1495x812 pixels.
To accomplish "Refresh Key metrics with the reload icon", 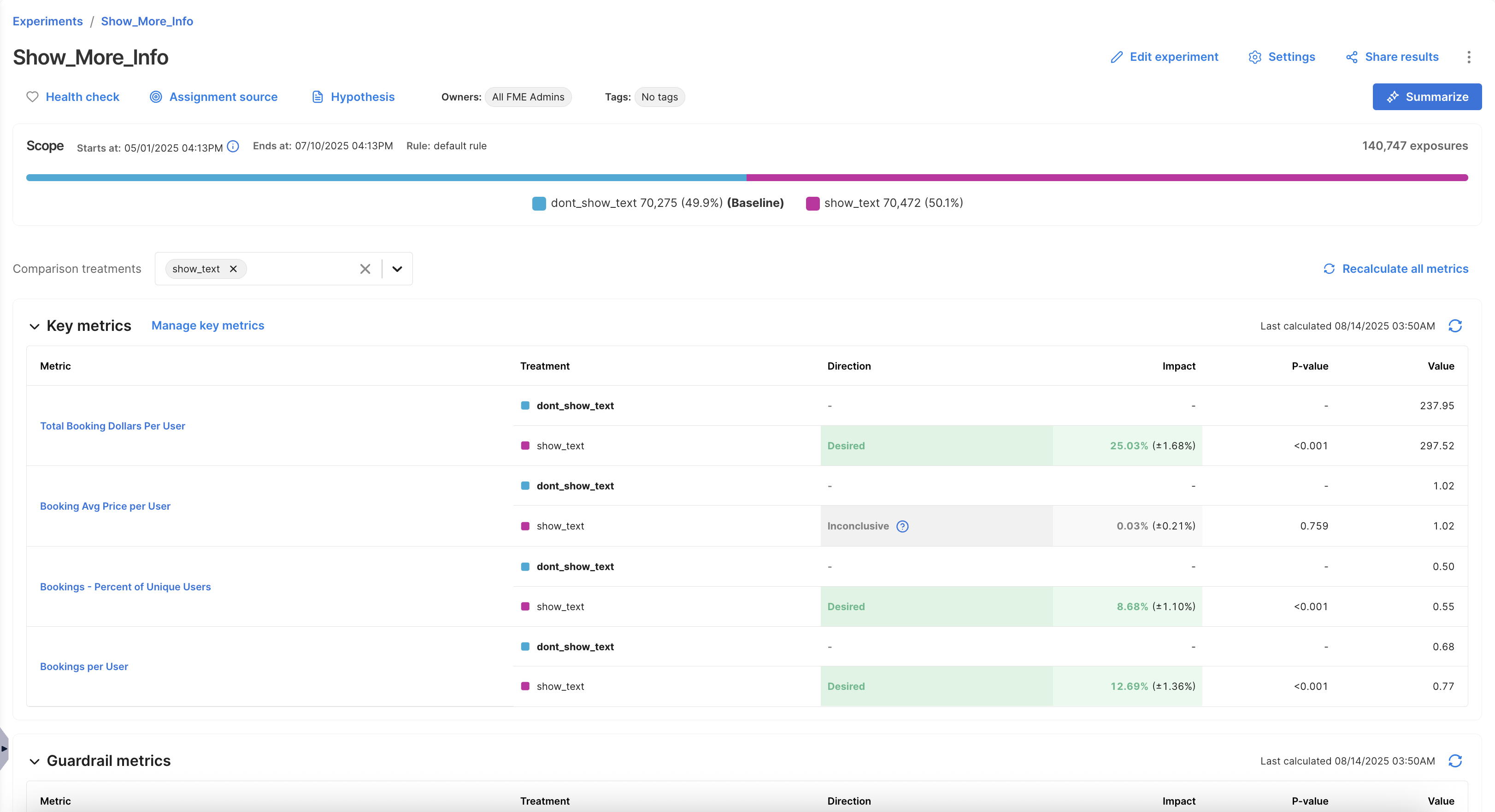I will 1454,326.
